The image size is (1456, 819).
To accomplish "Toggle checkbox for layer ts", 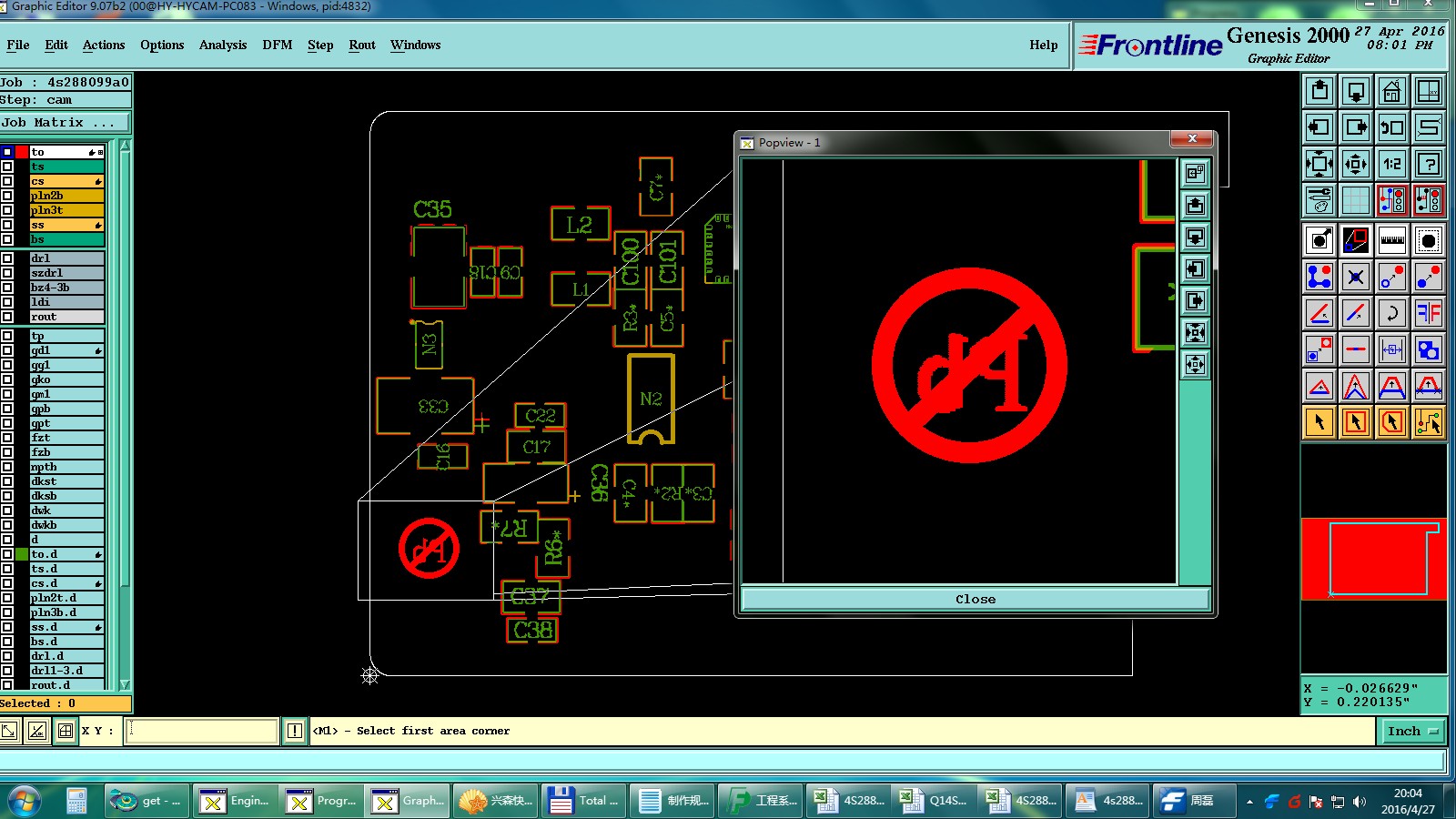I will coord(7,167).
